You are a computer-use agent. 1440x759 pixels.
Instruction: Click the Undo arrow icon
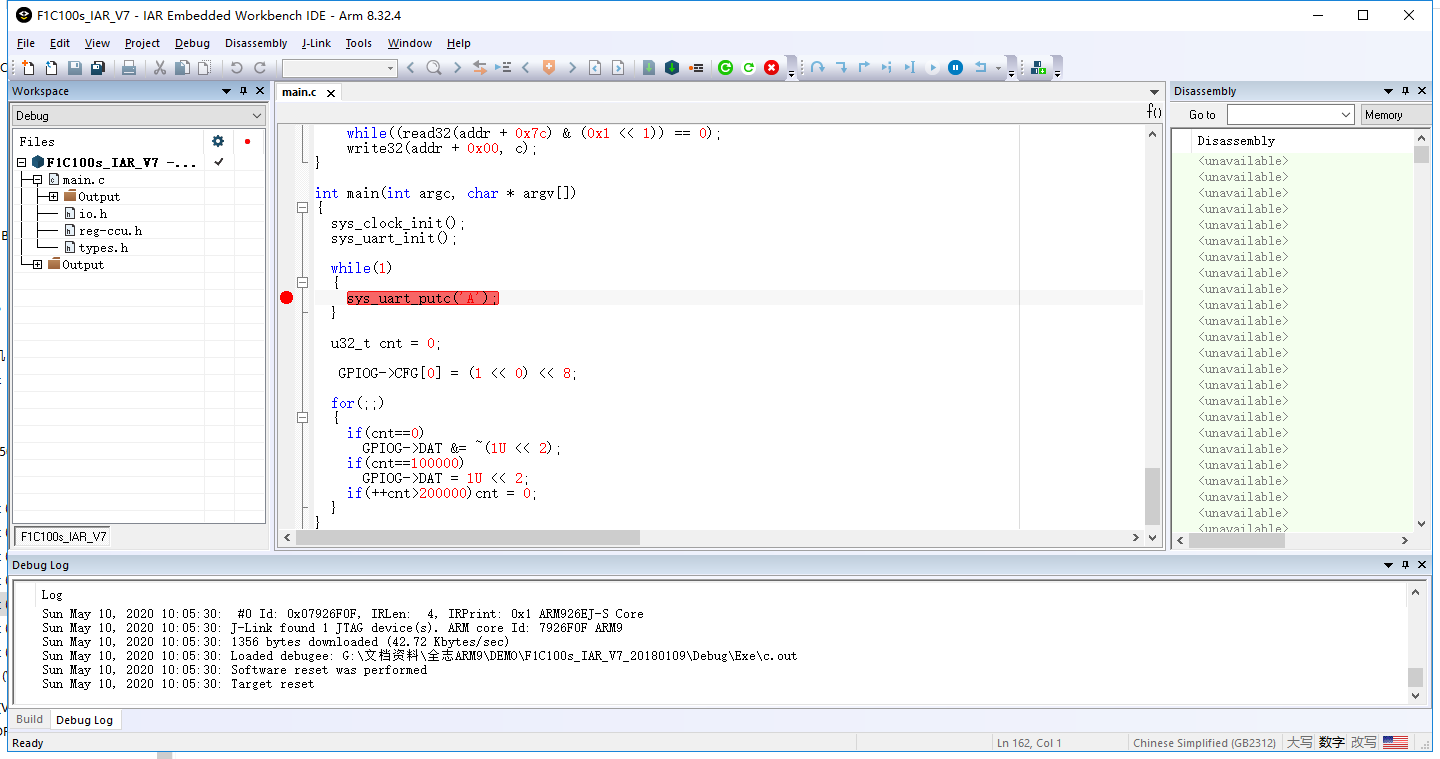point(237,68)
